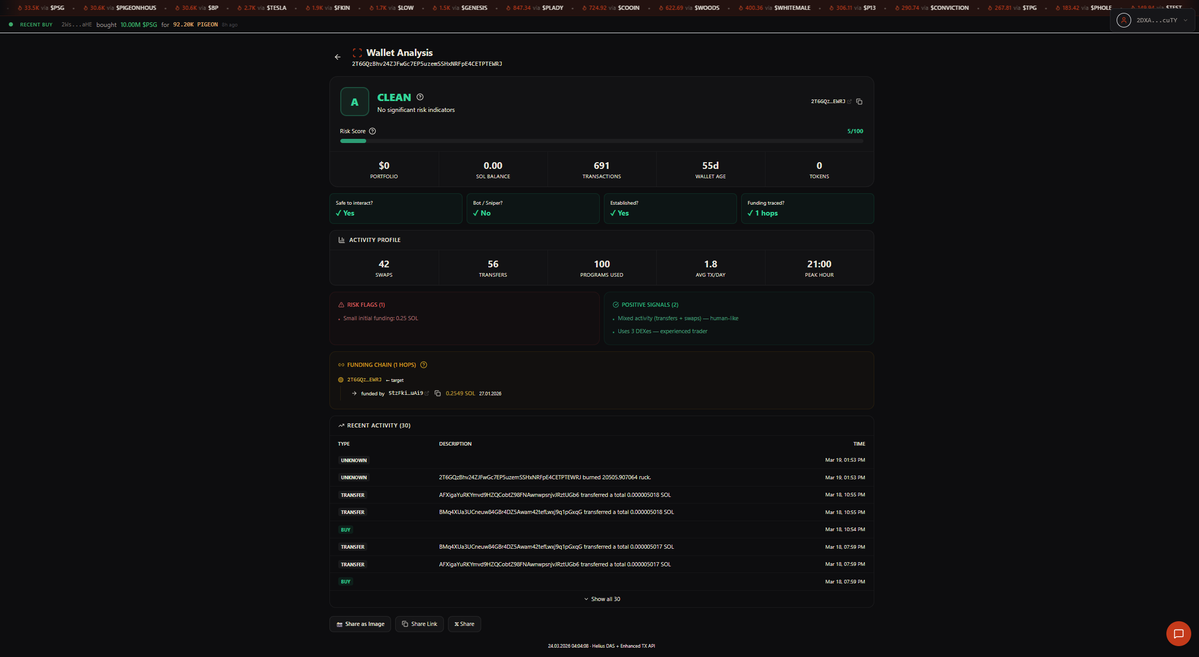This screenshot has width=1199, height=657.
Task: Click the BUY row at Mar 18, 10:54 PM
Action: (x=602, y=529)
